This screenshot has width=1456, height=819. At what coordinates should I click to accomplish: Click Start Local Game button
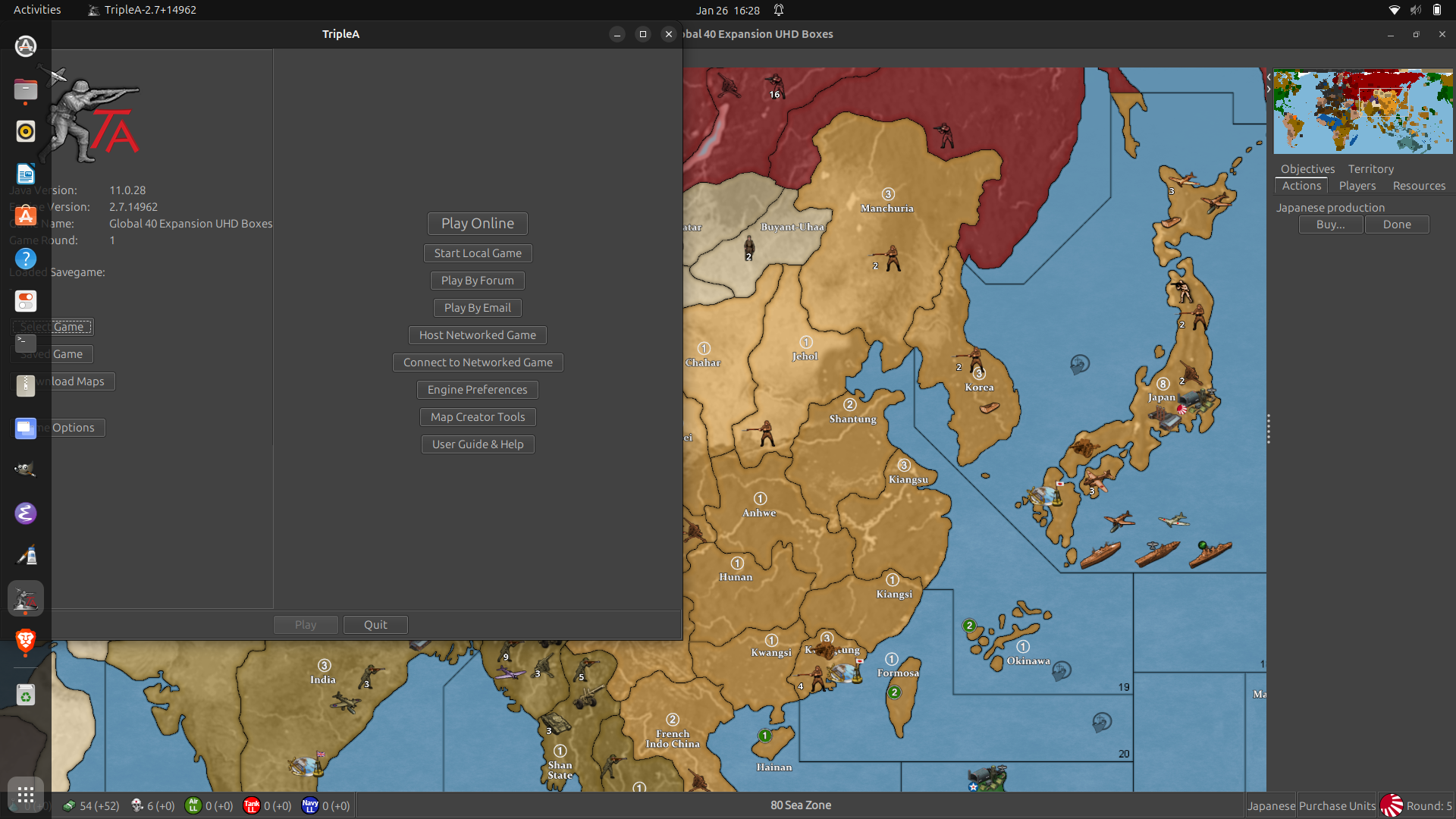click(x=478, y=253)
